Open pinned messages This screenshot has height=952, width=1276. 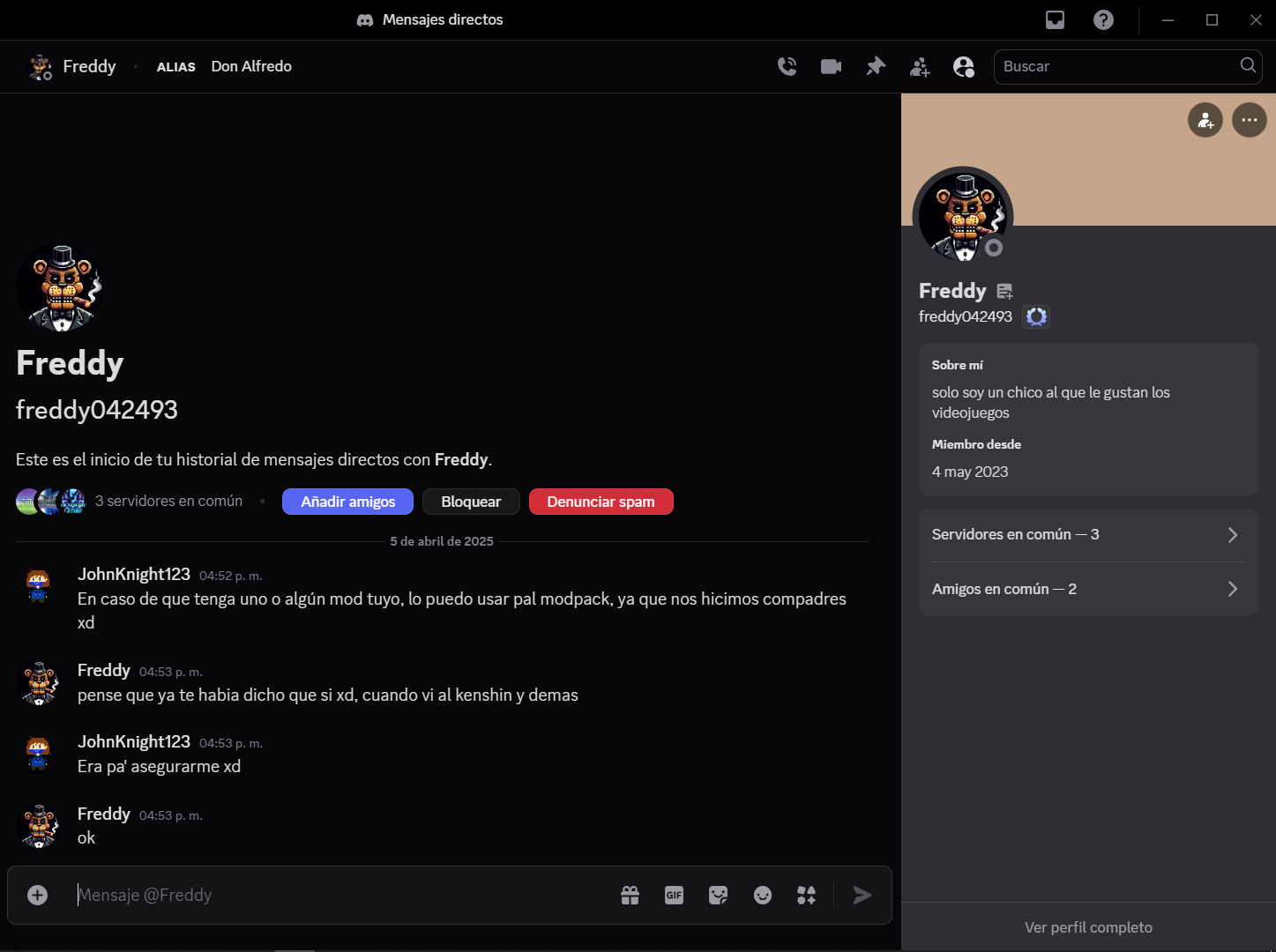(876, 66)
